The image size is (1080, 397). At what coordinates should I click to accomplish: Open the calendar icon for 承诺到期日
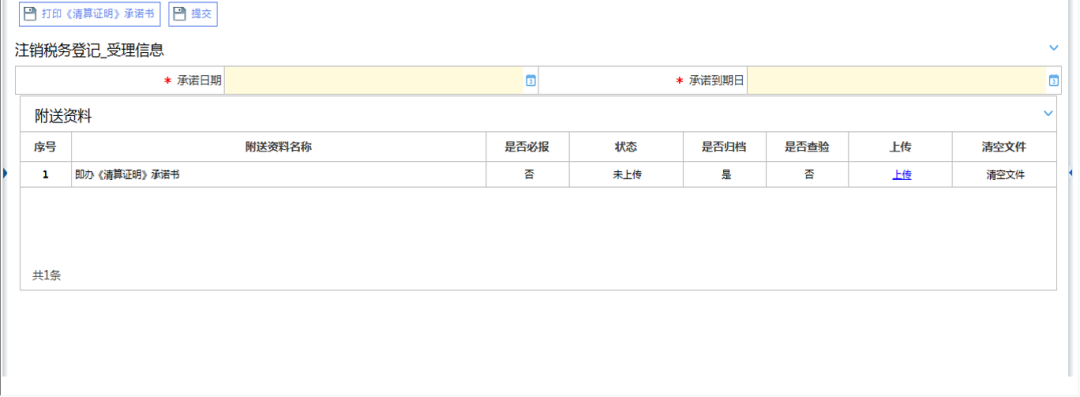click(x=1054, y=81)
